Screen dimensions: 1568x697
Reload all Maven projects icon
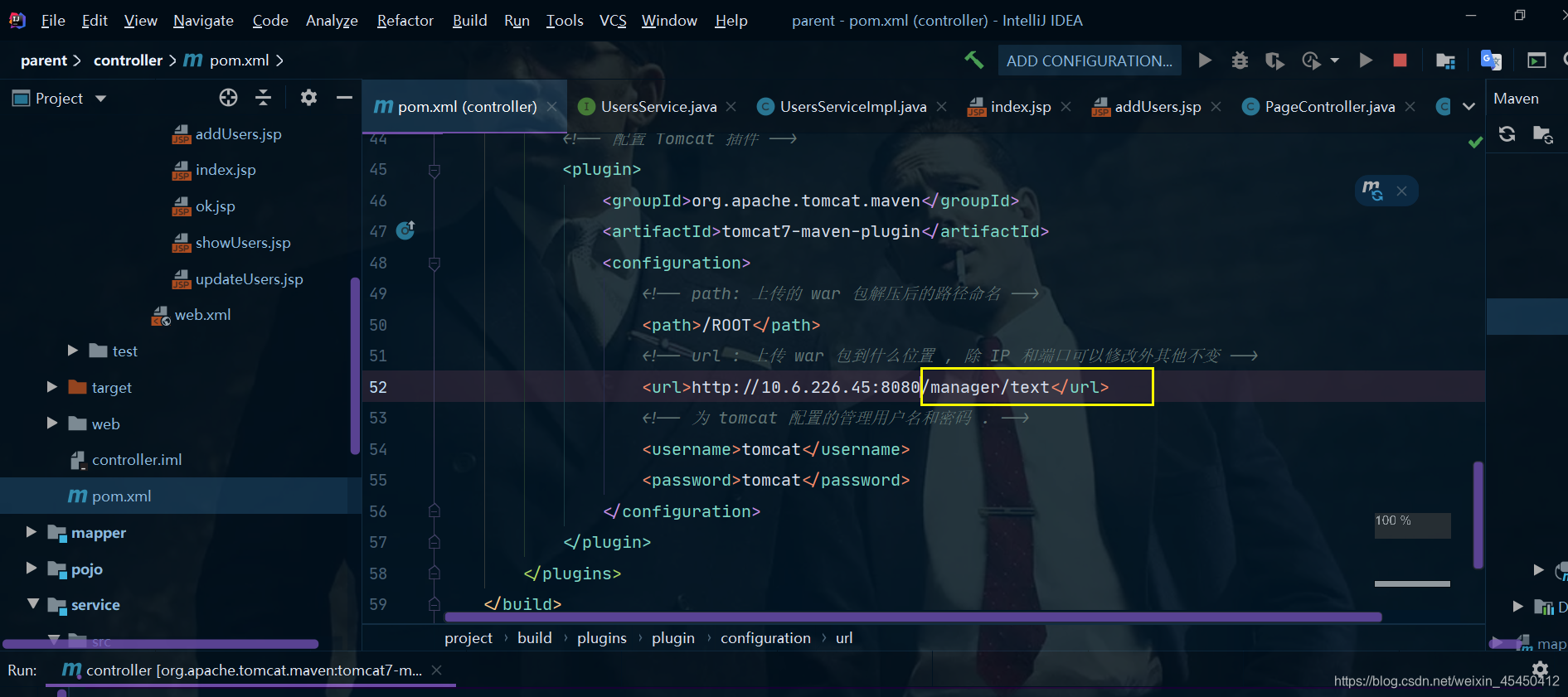pyautogui.click(x=1507, y=134)
